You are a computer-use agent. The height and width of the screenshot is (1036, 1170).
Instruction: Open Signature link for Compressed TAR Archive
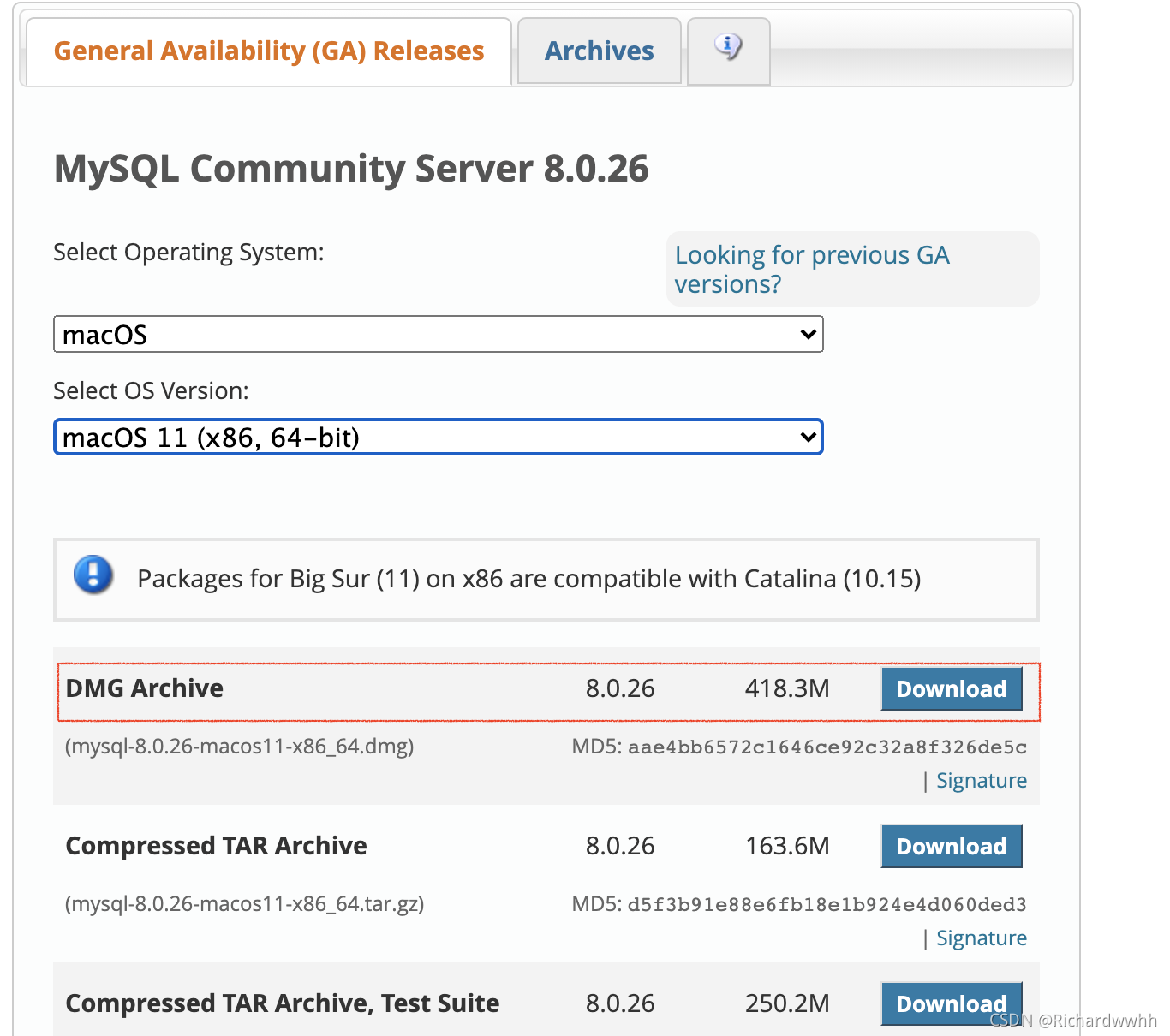click(x=982, y=938)
